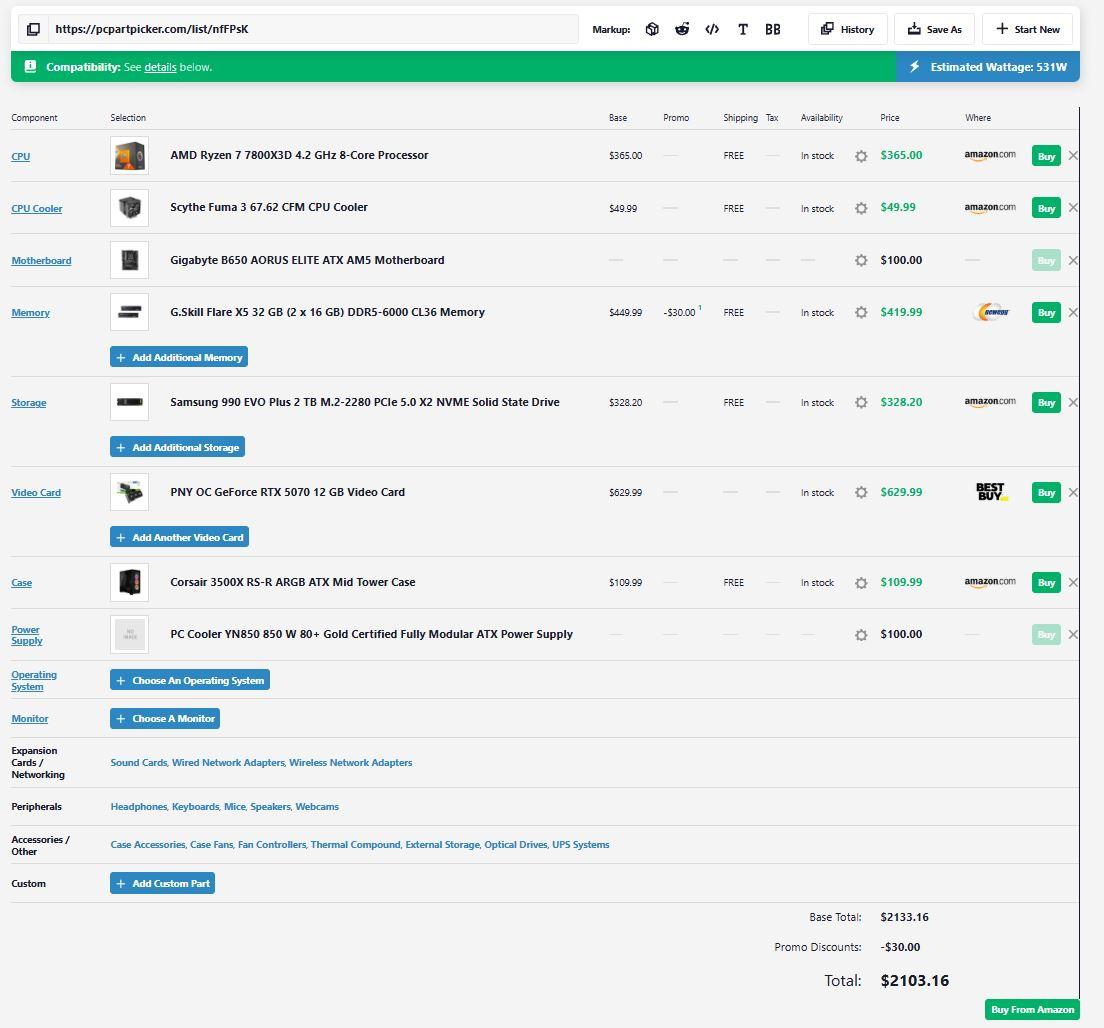The width and height of the screenshot is (1104, 1028).
Task: Open the Storage category link
Action: tap(29, 403)
